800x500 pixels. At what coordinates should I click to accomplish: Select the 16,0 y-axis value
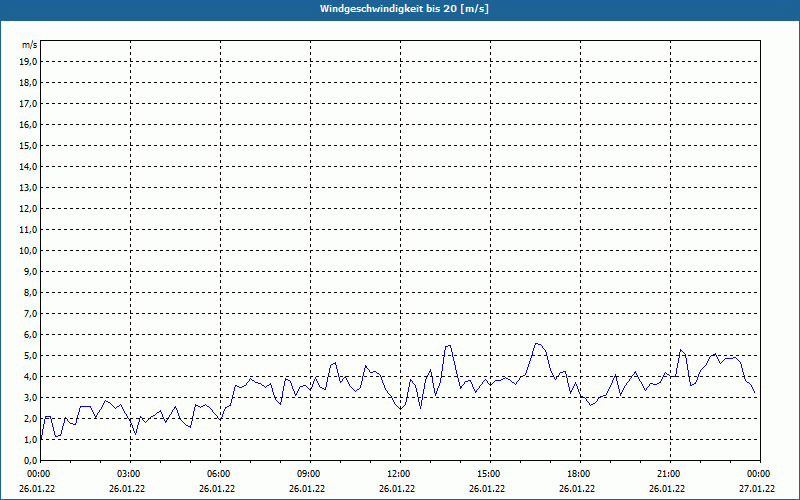click(x=28, y=124)
